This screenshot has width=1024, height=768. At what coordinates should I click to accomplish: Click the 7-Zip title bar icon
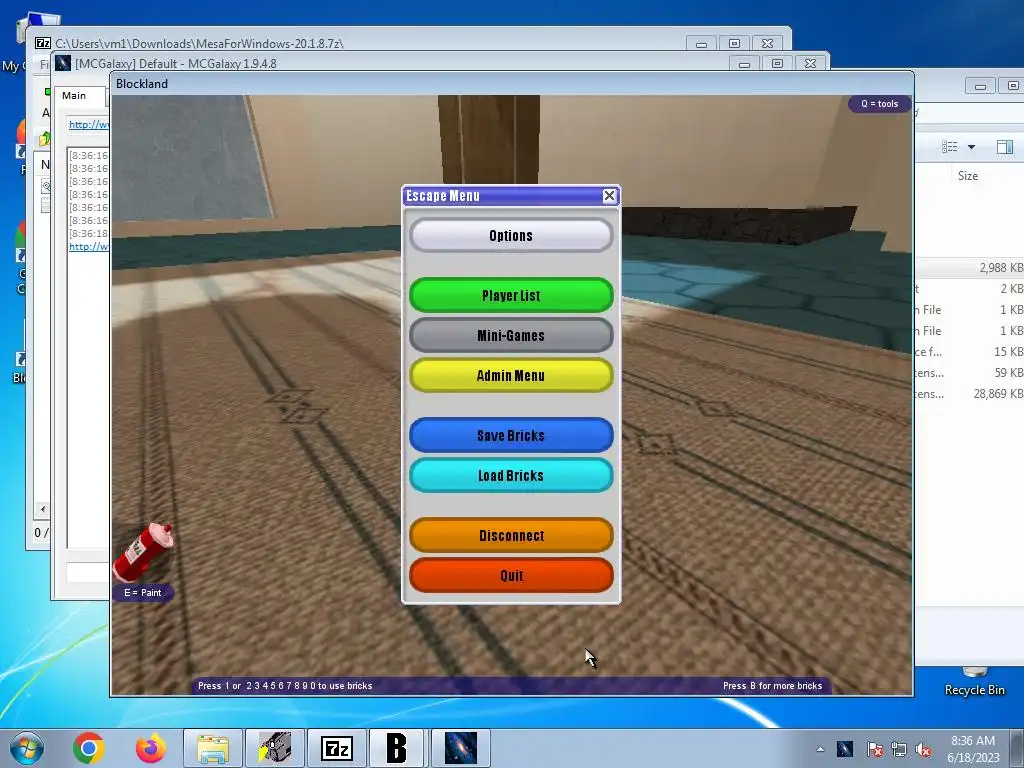tap(43, 43)
